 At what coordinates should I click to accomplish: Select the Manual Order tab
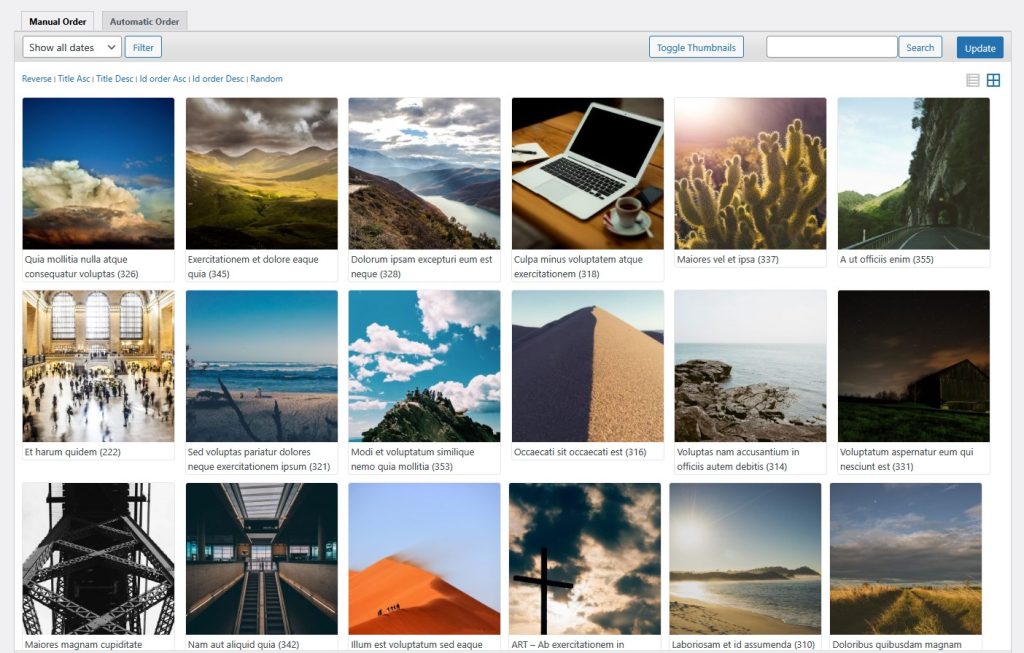[x=57, y=20]
